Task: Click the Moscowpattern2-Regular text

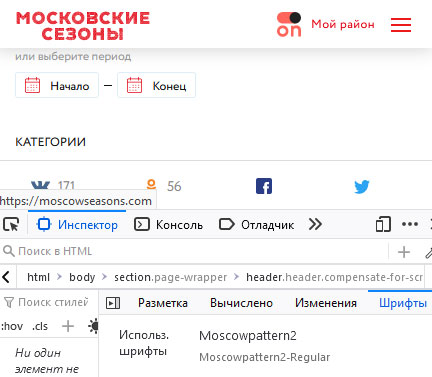Action: [264, 357]
